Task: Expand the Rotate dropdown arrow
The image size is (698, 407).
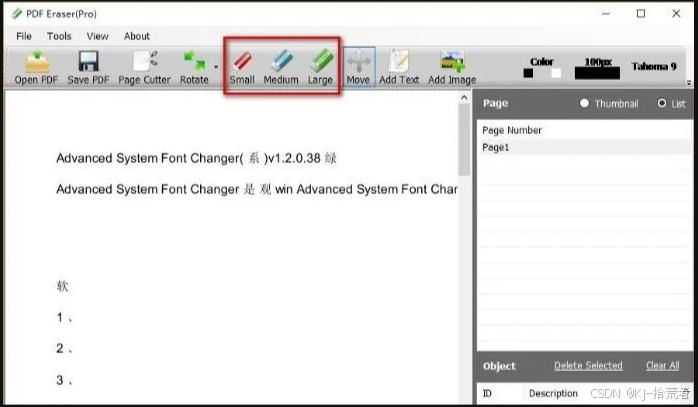Action: point(216,67)
